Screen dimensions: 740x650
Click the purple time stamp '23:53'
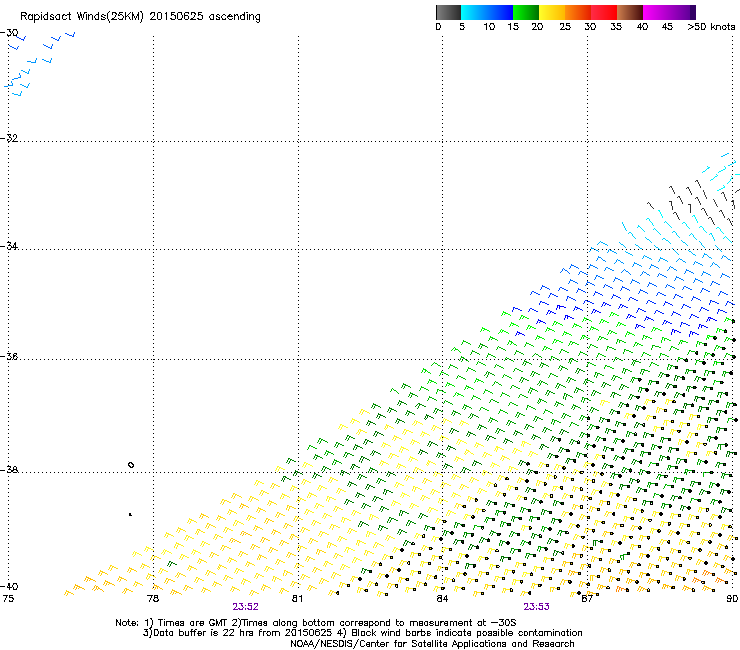[537, 607]
